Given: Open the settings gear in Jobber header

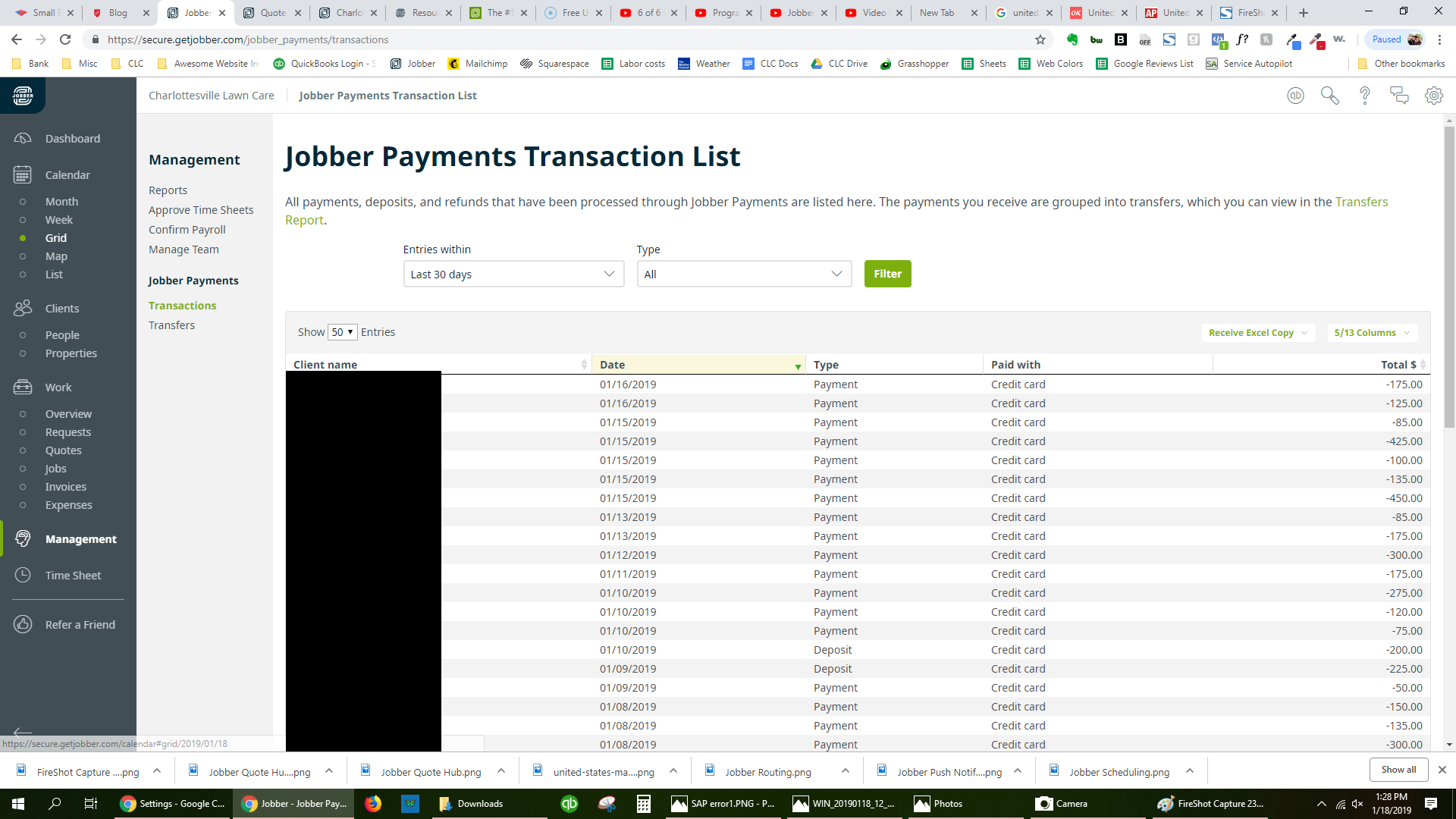Looking at the screenshot, I should (1434, 96).
